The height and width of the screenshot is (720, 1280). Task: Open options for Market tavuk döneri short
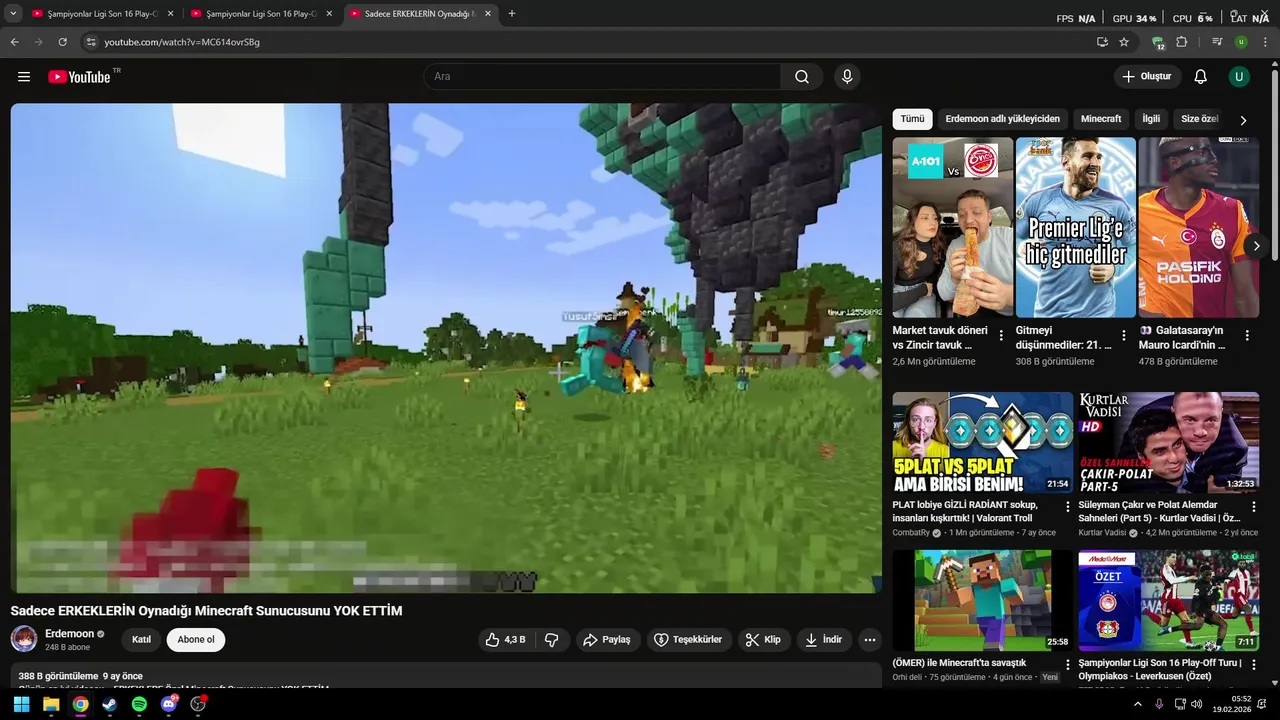1001,335
